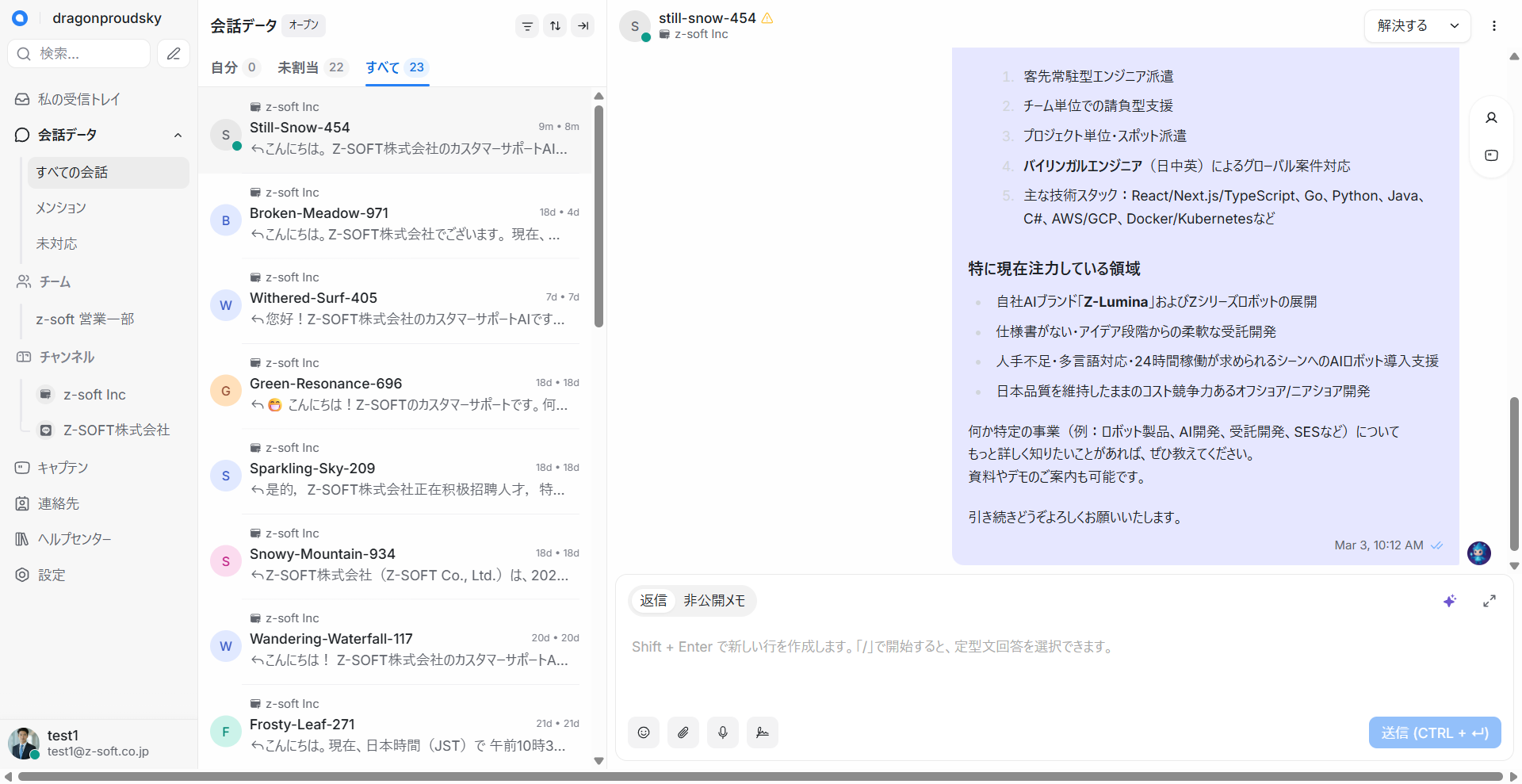Toggle the composer fullscreen expand icon

point(1489,601)
